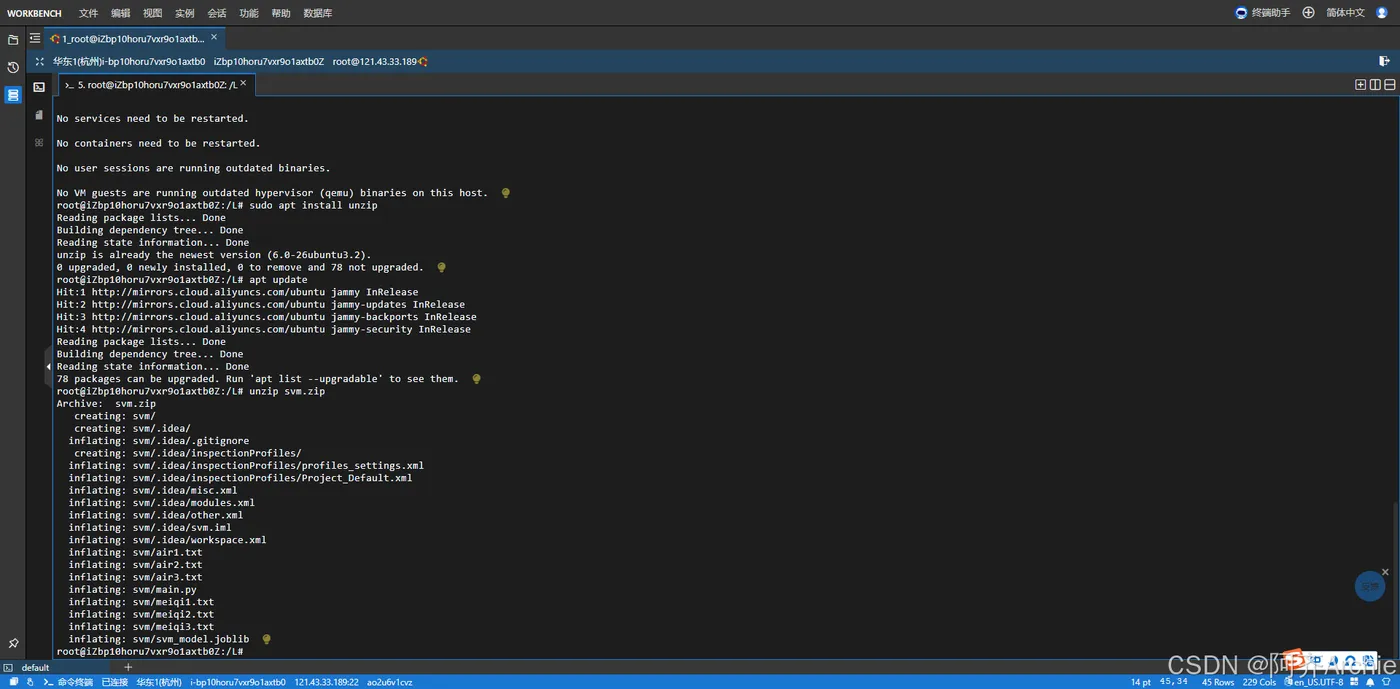Add a new terminal pane with plus icon
Image resolution: width=1400 pixels, height=689 pixels.
(1360, 85)
